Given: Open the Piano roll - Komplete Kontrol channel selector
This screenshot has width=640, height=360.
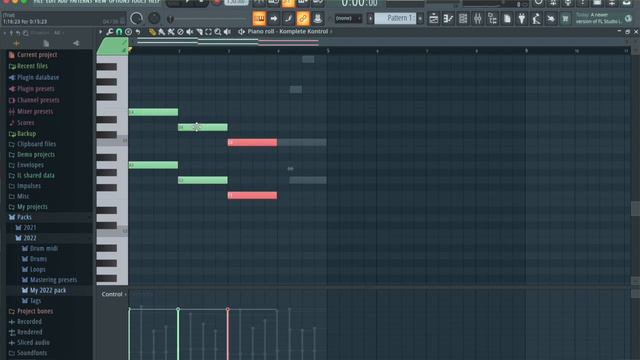Looking at the screenshot, I should point(290,31).
